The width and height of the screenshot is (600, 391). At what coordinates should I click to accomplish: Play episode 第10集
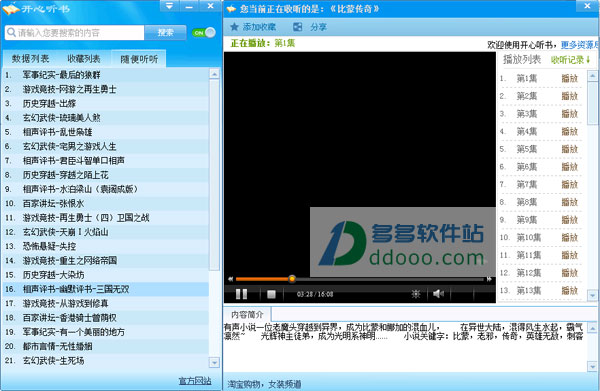569,238
